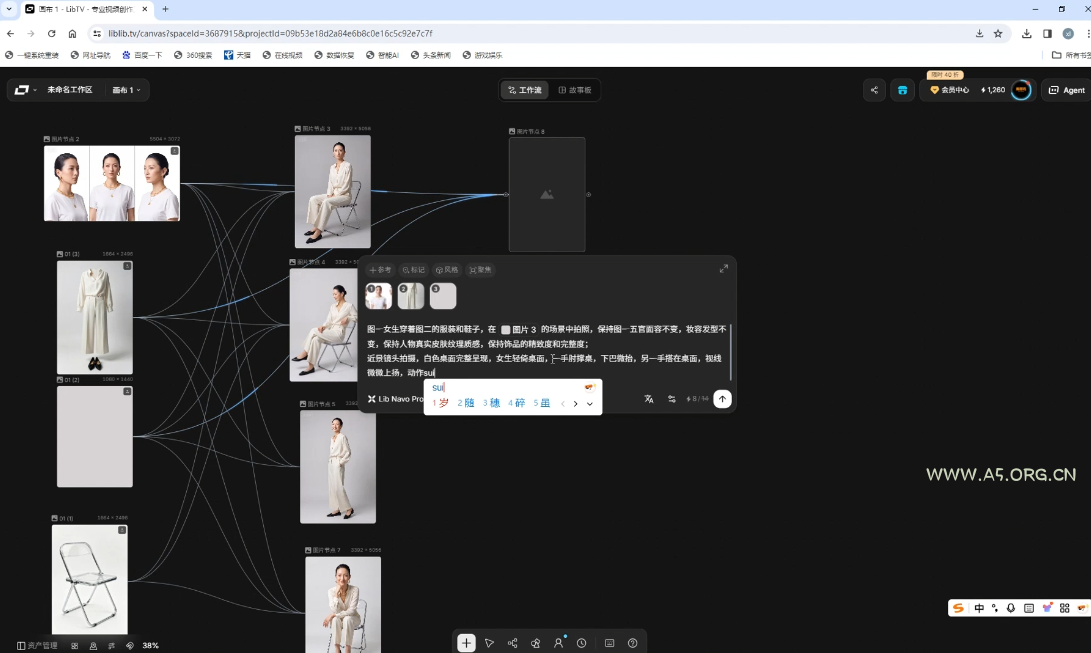Expand the IME candidate list chevron
This screenshot has height=653, width=1091.
click(x=589, y=404)
